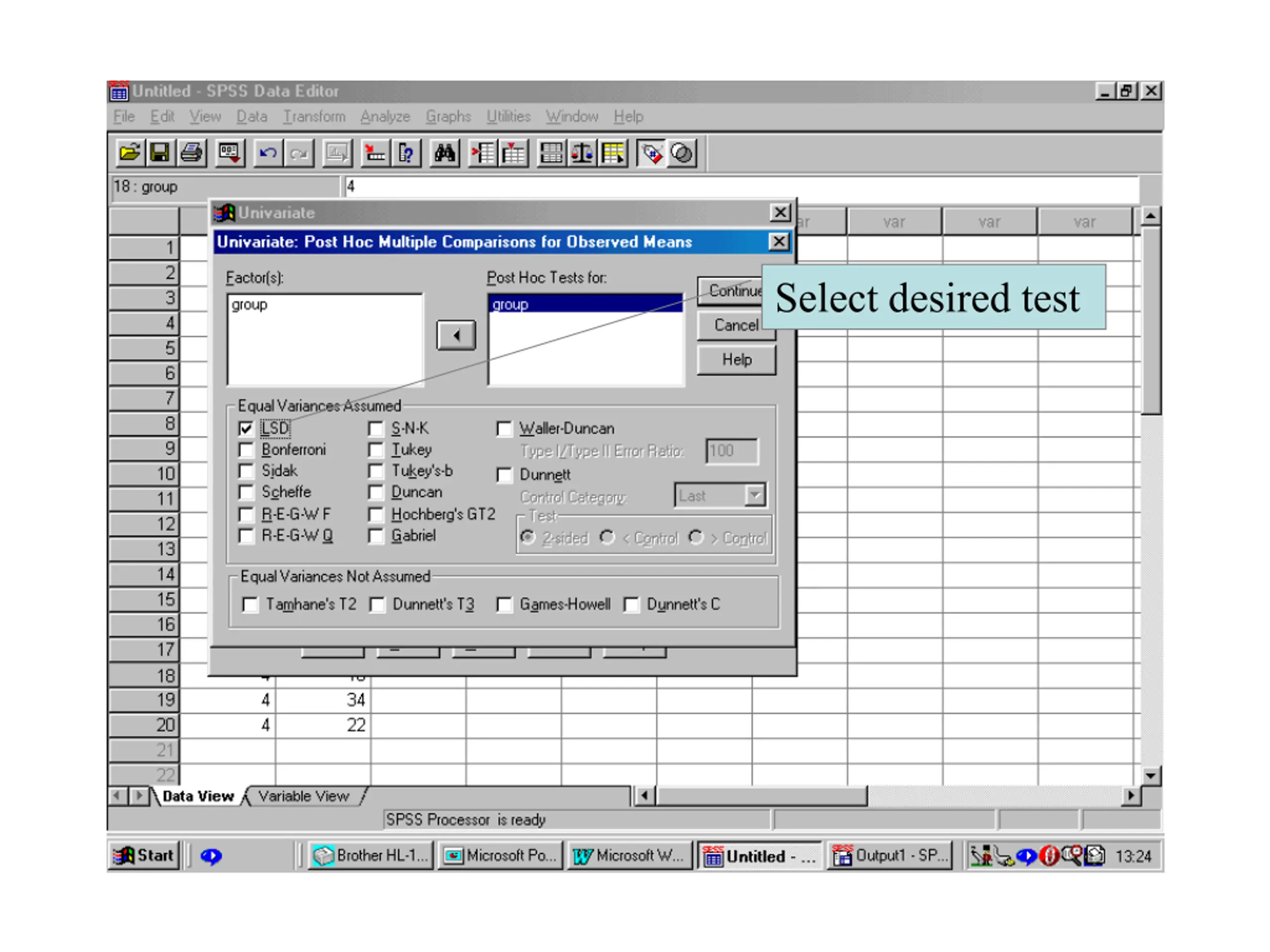Click the Find binoculars toolbar icon
The image size is (1270, 952).
tap(445, 153)
